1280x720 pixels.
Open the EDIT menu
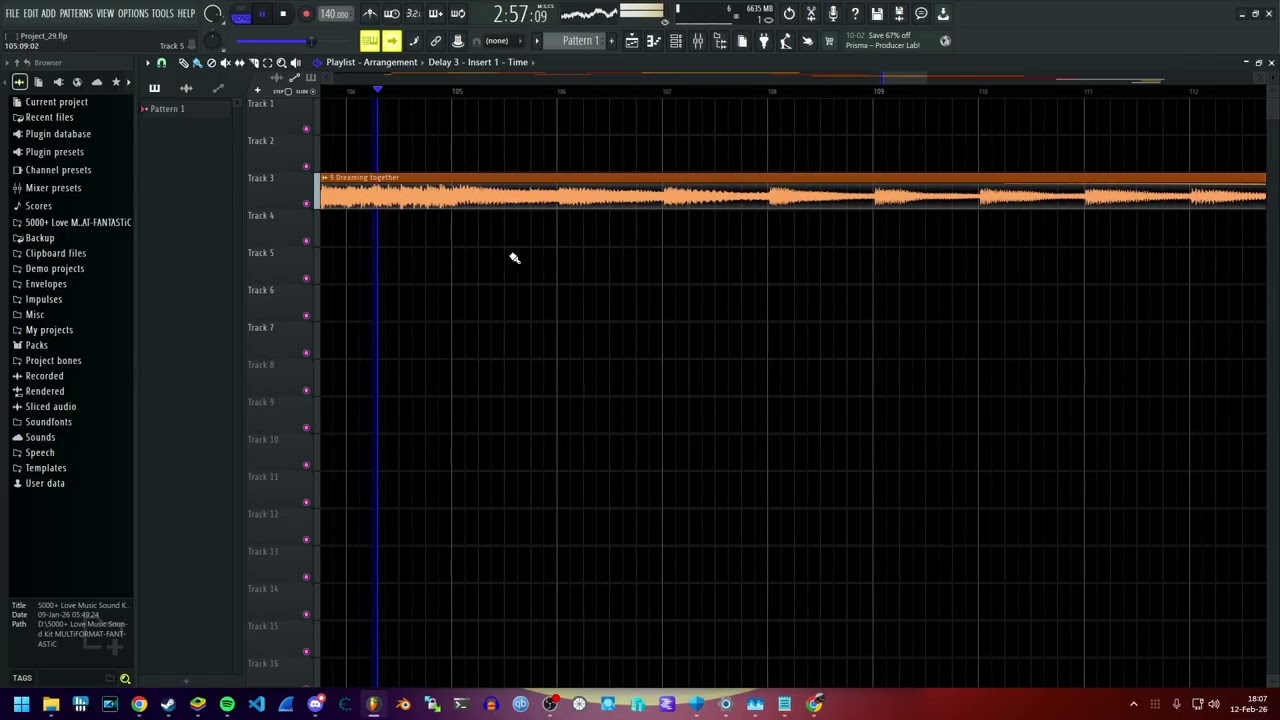tap(31, 14)
